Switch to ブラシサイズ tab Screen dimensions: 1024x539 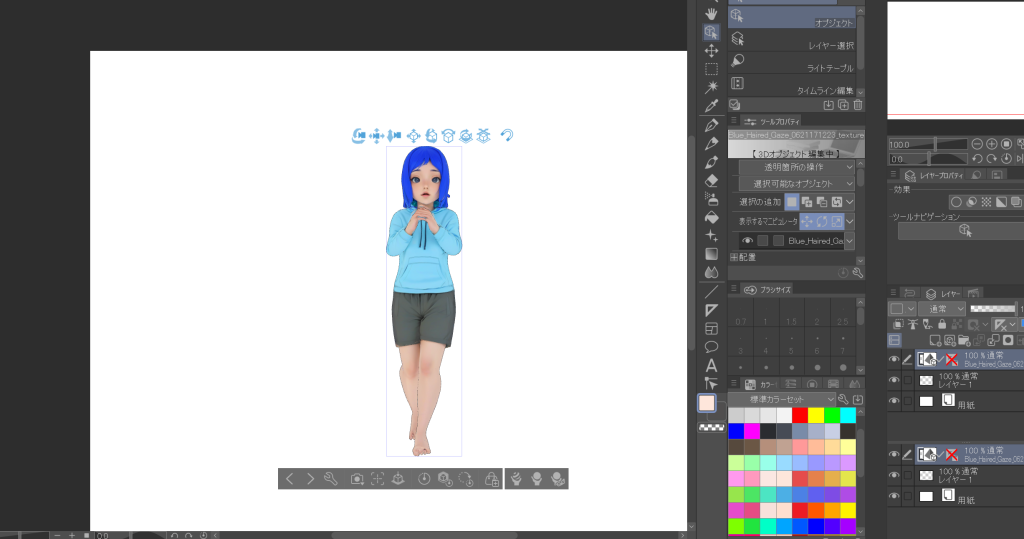[767, 289]
